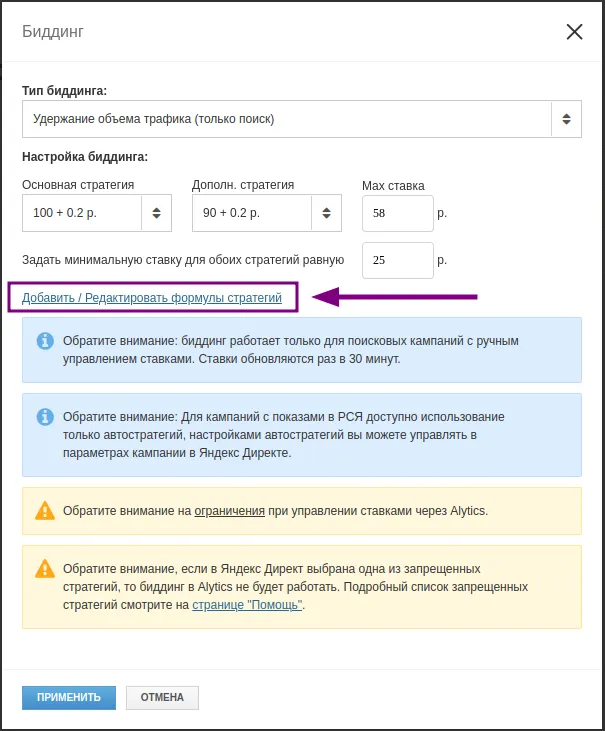Click the ПРИМЕНИТЬ button
605x731 pixels.
click(x=69, y=697)
